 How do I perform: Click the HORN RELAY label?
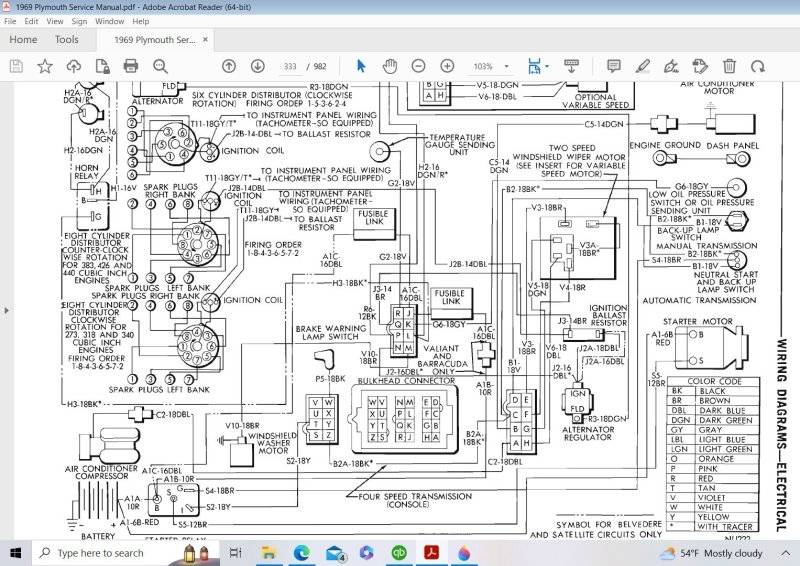click(x=86, y=171)
